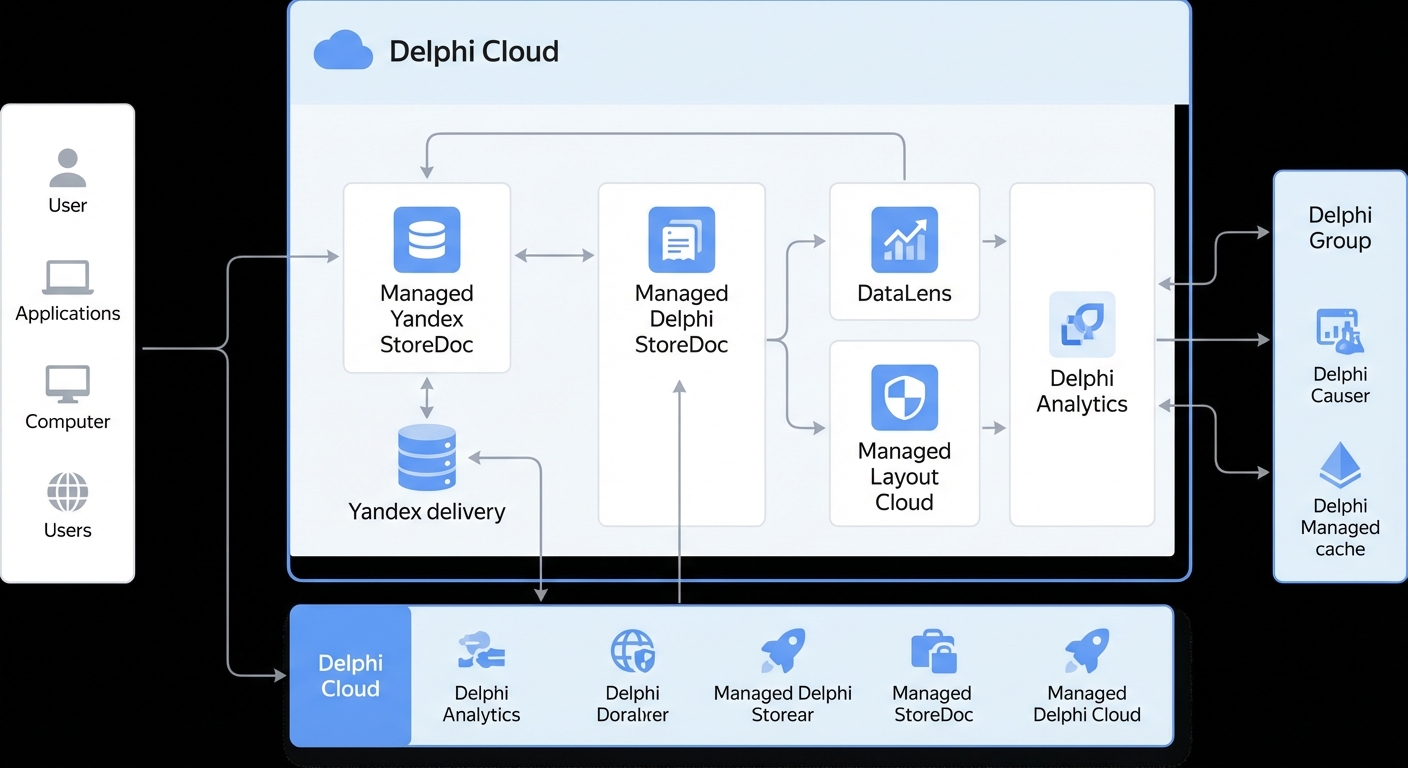Image resolution: width=1408 pixels, height=768 pixels.
Task: Click the Computer monitor icon
Action: tap(68, 385)
